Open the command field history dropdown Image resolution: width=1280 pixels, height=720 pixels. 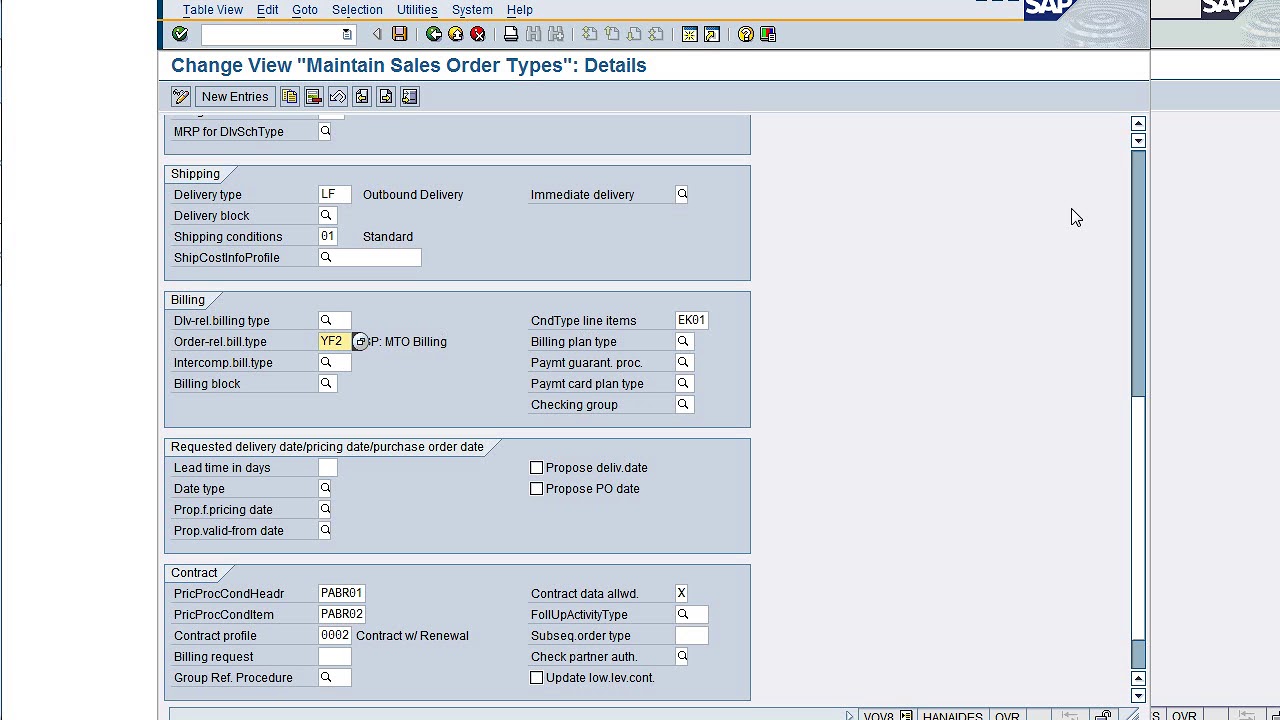(x=347, y=34)
